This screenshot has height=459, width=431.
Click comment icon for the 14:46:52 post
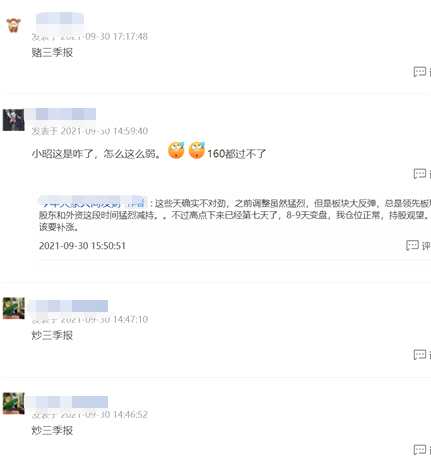click(420, 450)
